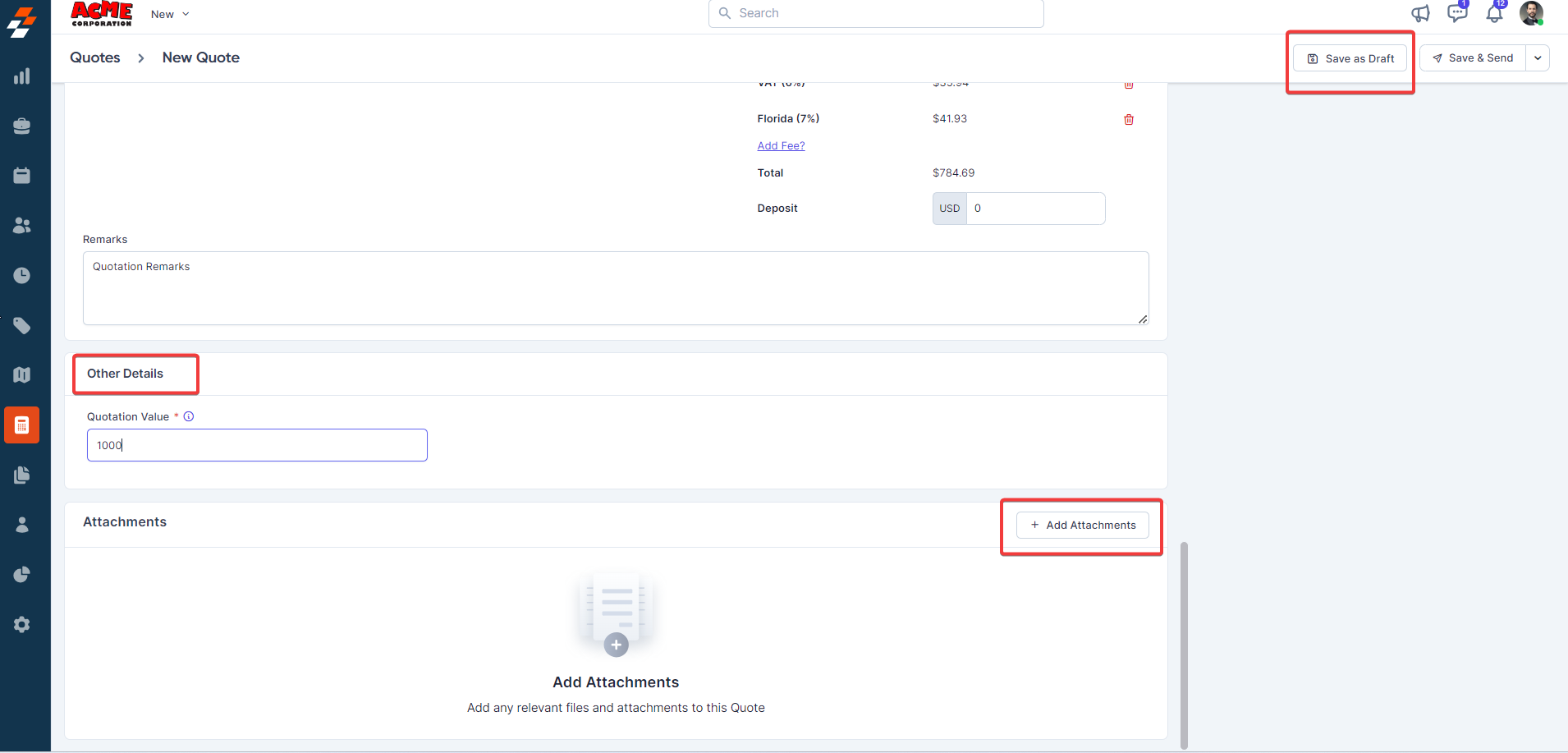1568x753 pixels.
Task: Expand the New dropdown menu
Action: click(170, 14)
